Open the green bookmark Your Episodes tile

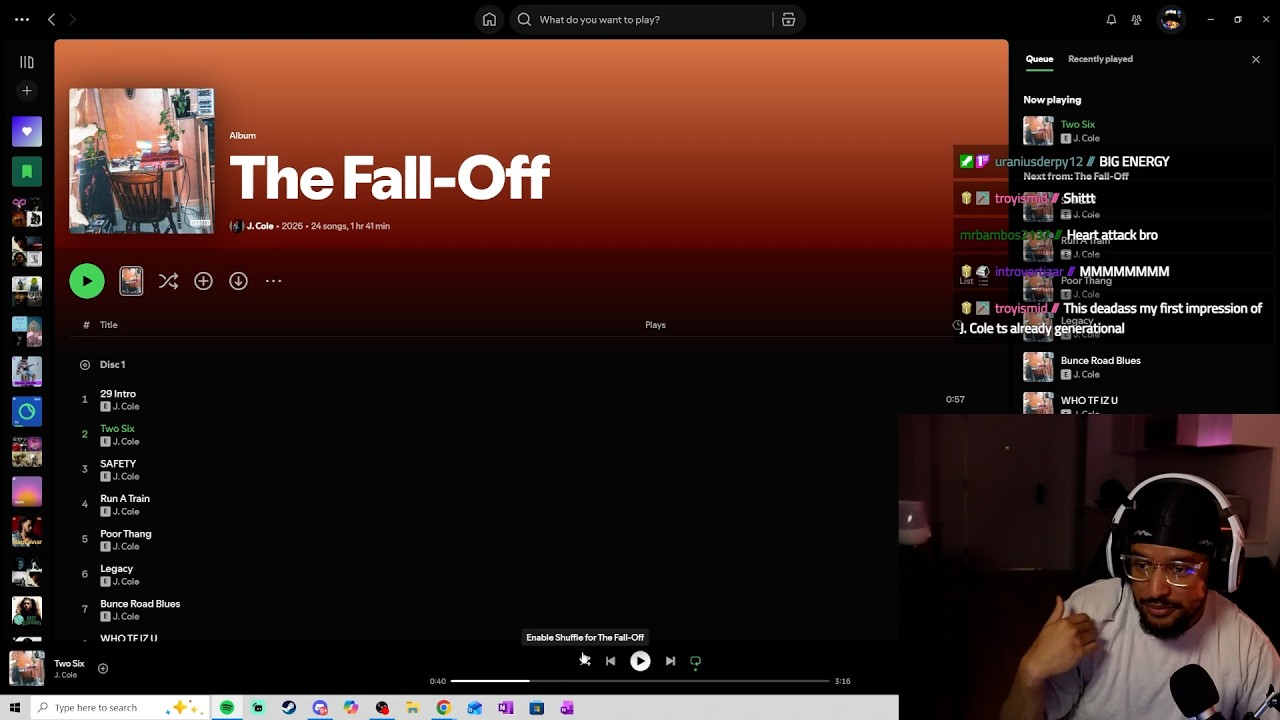(27, 171)
